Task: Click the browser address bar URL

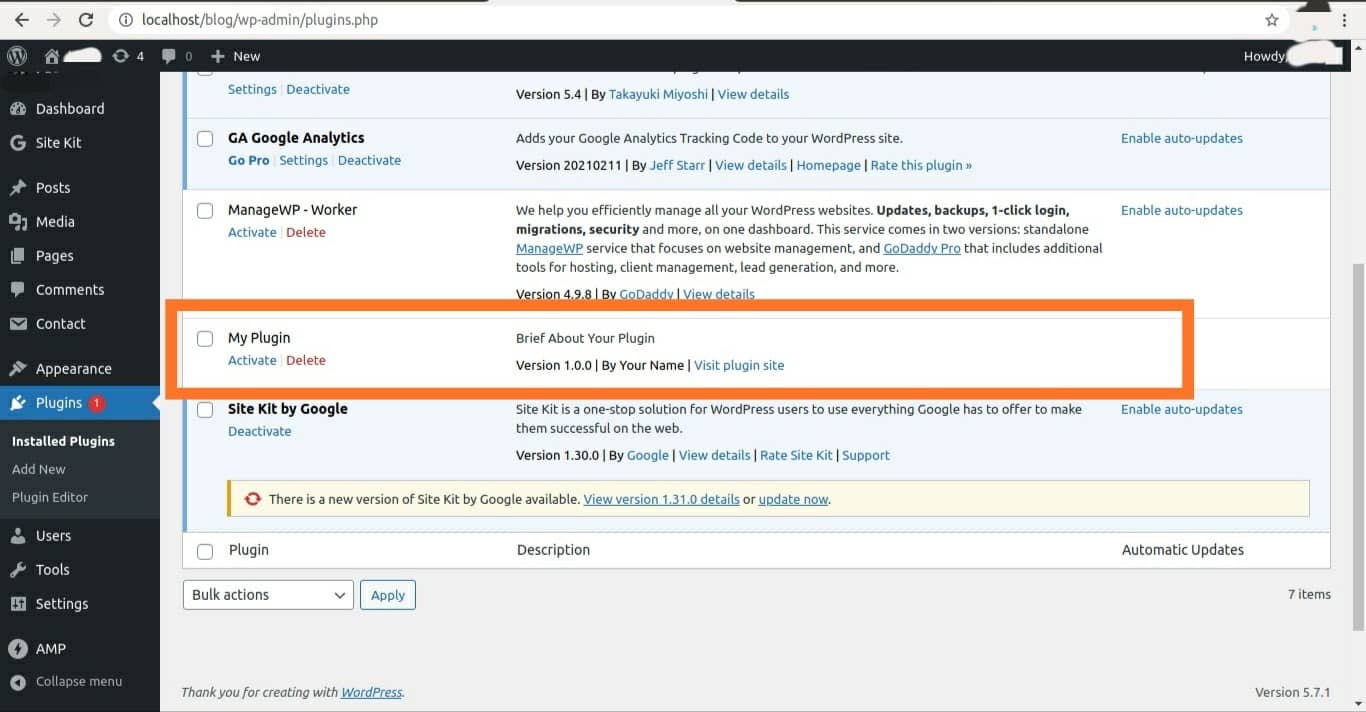Action: (x=260, y=20)
